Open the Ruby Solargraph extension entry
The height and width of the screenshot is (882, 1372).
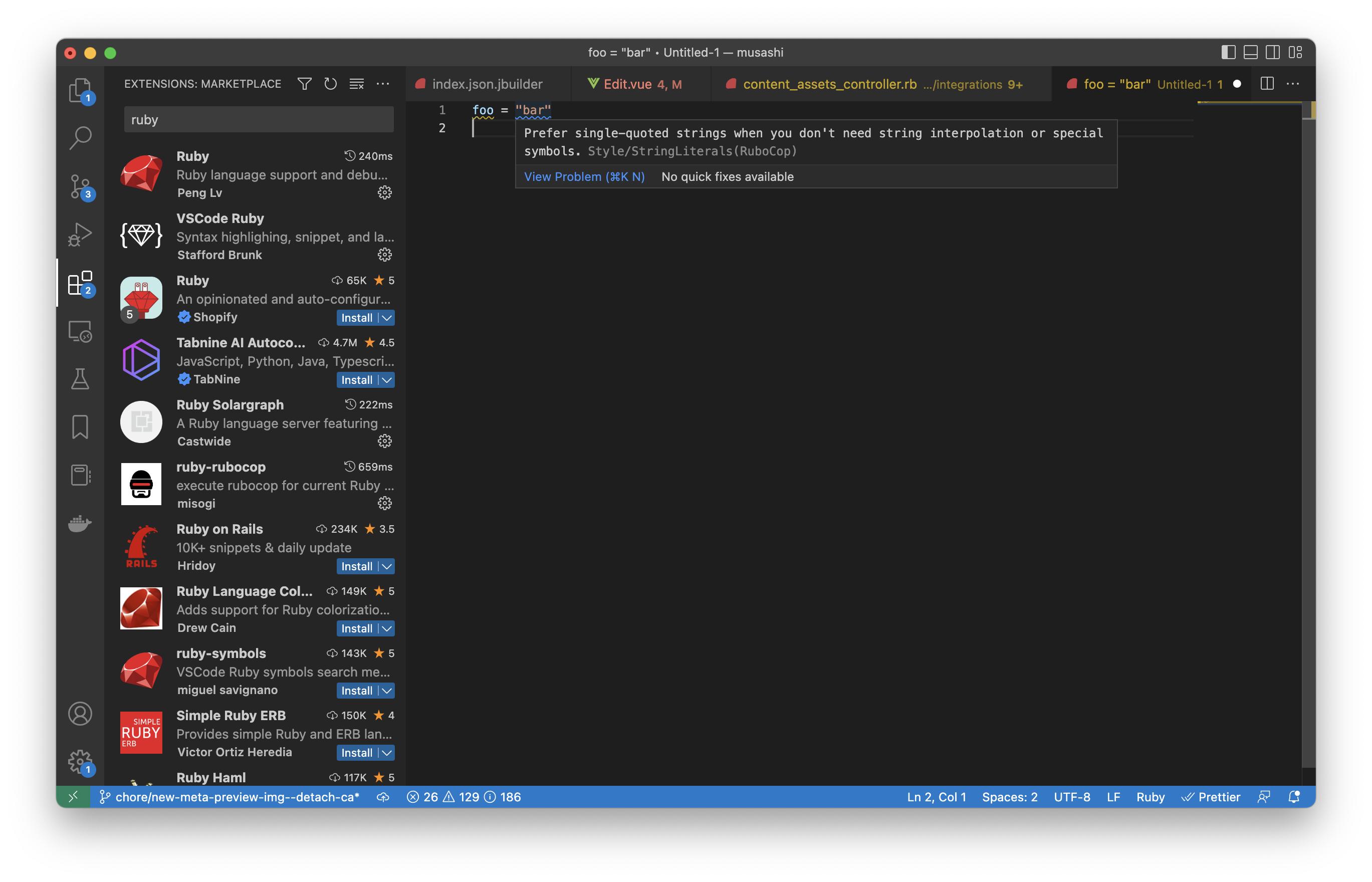click(256, 422)
